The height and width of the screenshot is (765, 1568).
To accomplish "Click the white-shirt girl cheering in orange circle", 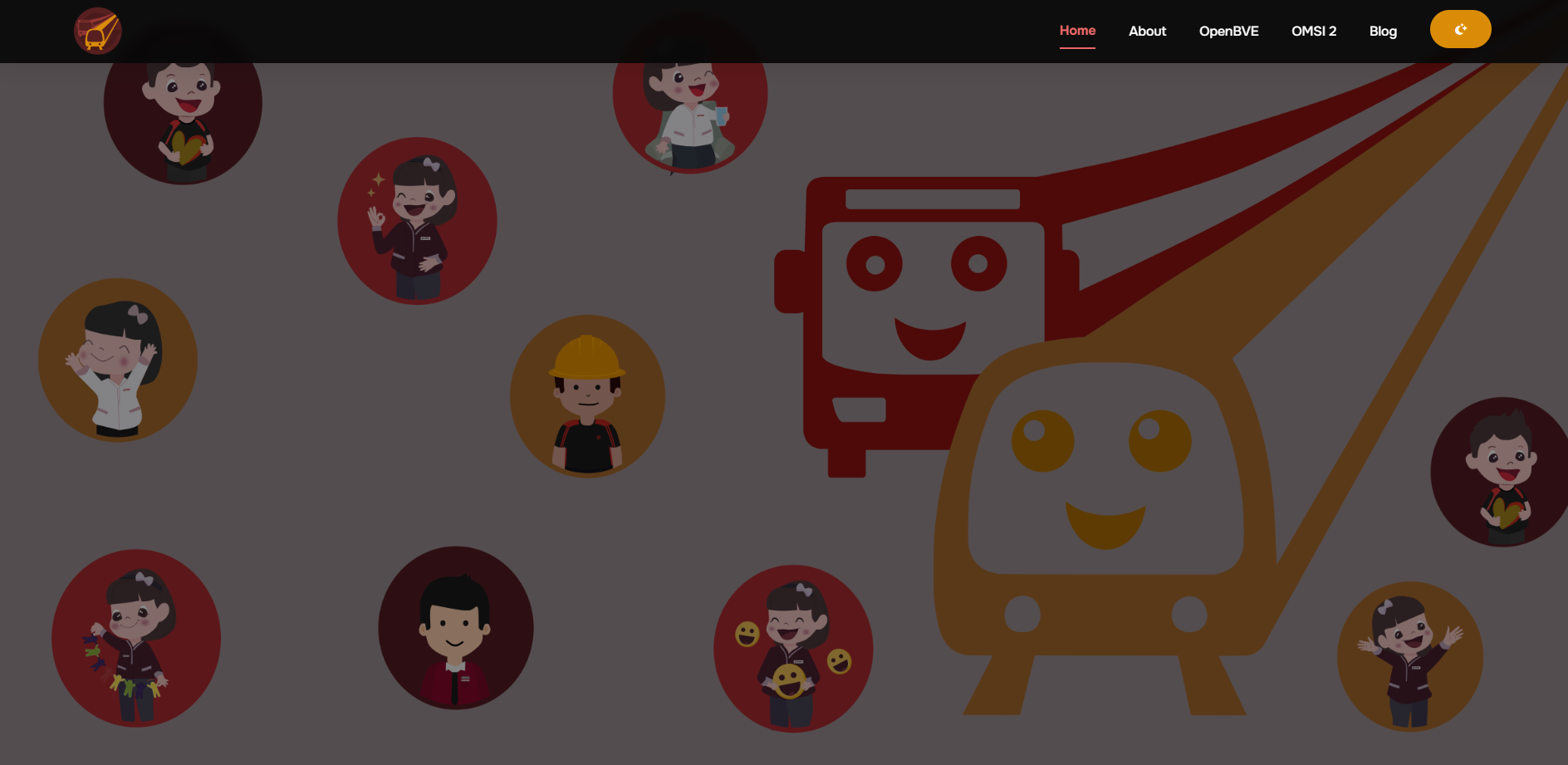I will pyautogui.click(x=118, y=360).
